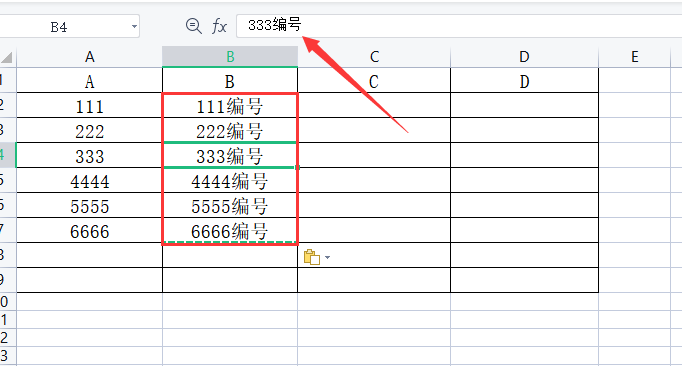Select cell B4 containing 333编号

tap(230, 155)
